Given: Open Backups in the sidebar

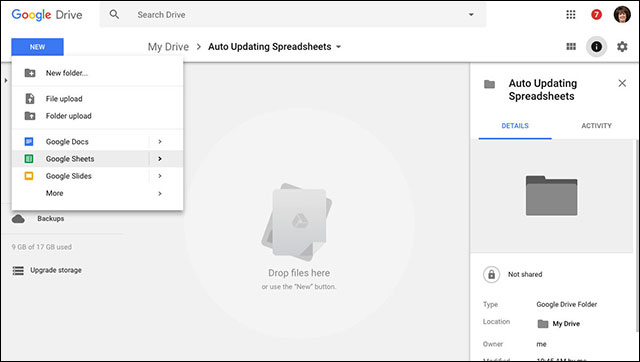Looking at the screenshot, I should click(51, 219).
